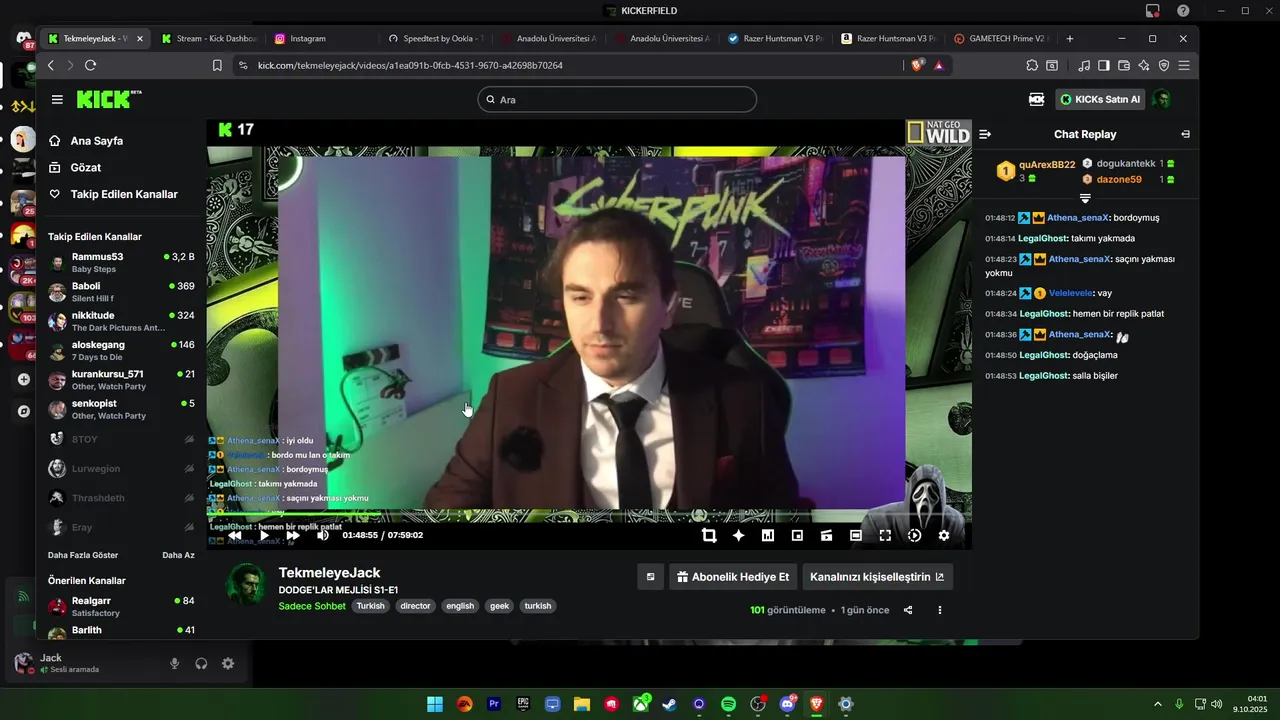The height and width of the screenshot is (720, 1280).
Task: Bookmark the page via bookmark icon
Action: click(217, 65)
